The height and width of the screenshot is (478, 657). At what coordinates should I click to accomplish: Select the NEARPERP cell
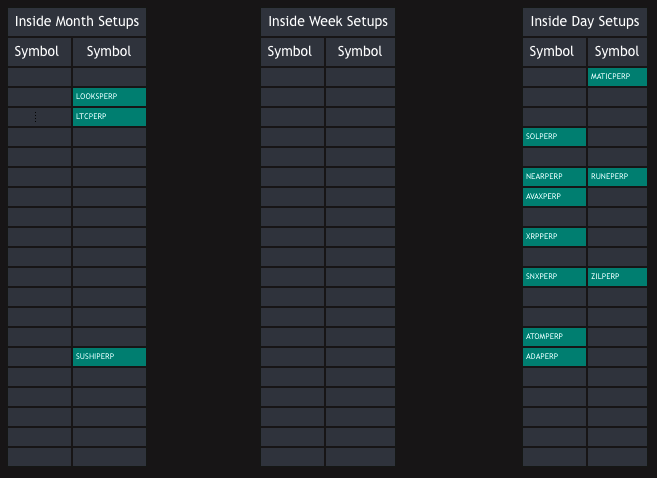[x=554, y=177]
